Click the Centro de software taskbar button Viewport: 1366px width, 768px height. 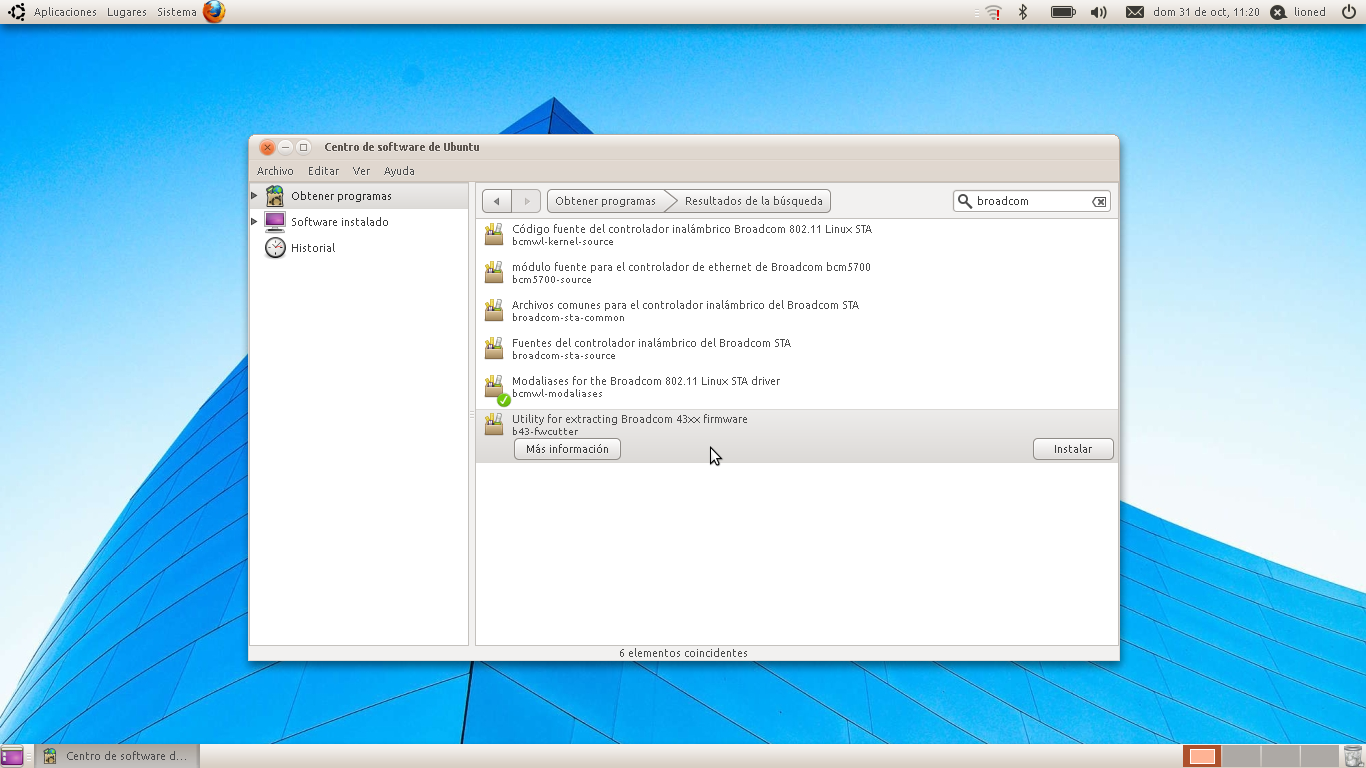tap(118, 756)
